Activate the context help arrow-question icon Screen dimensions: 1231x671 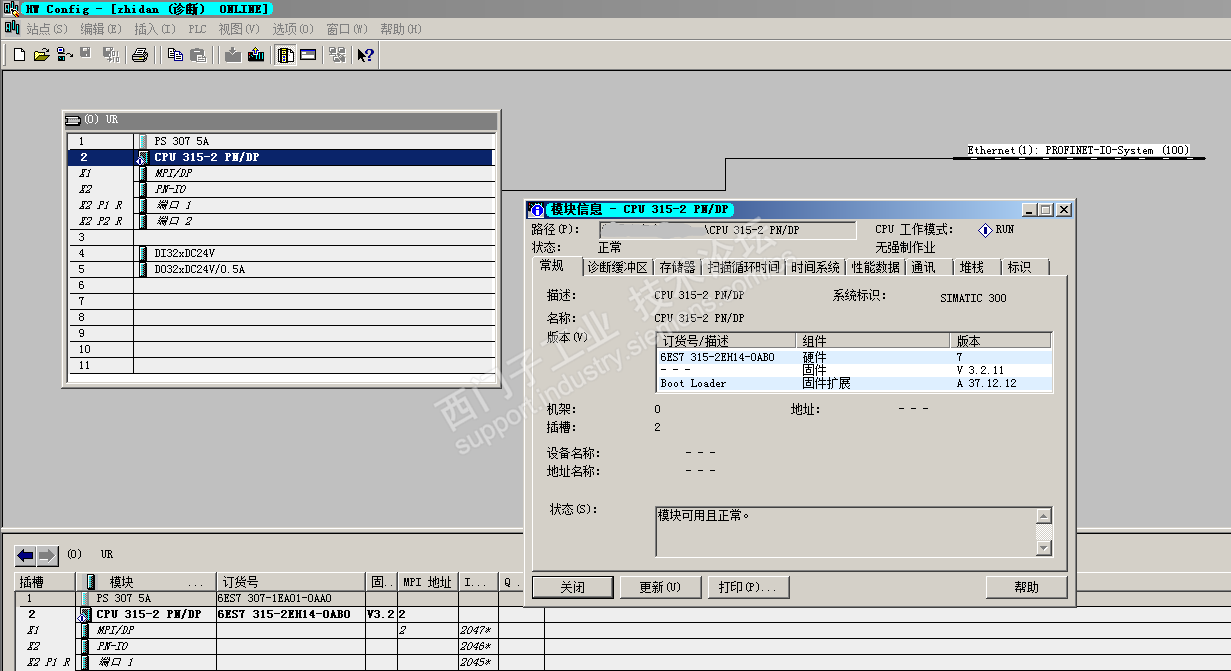point(366,55)
